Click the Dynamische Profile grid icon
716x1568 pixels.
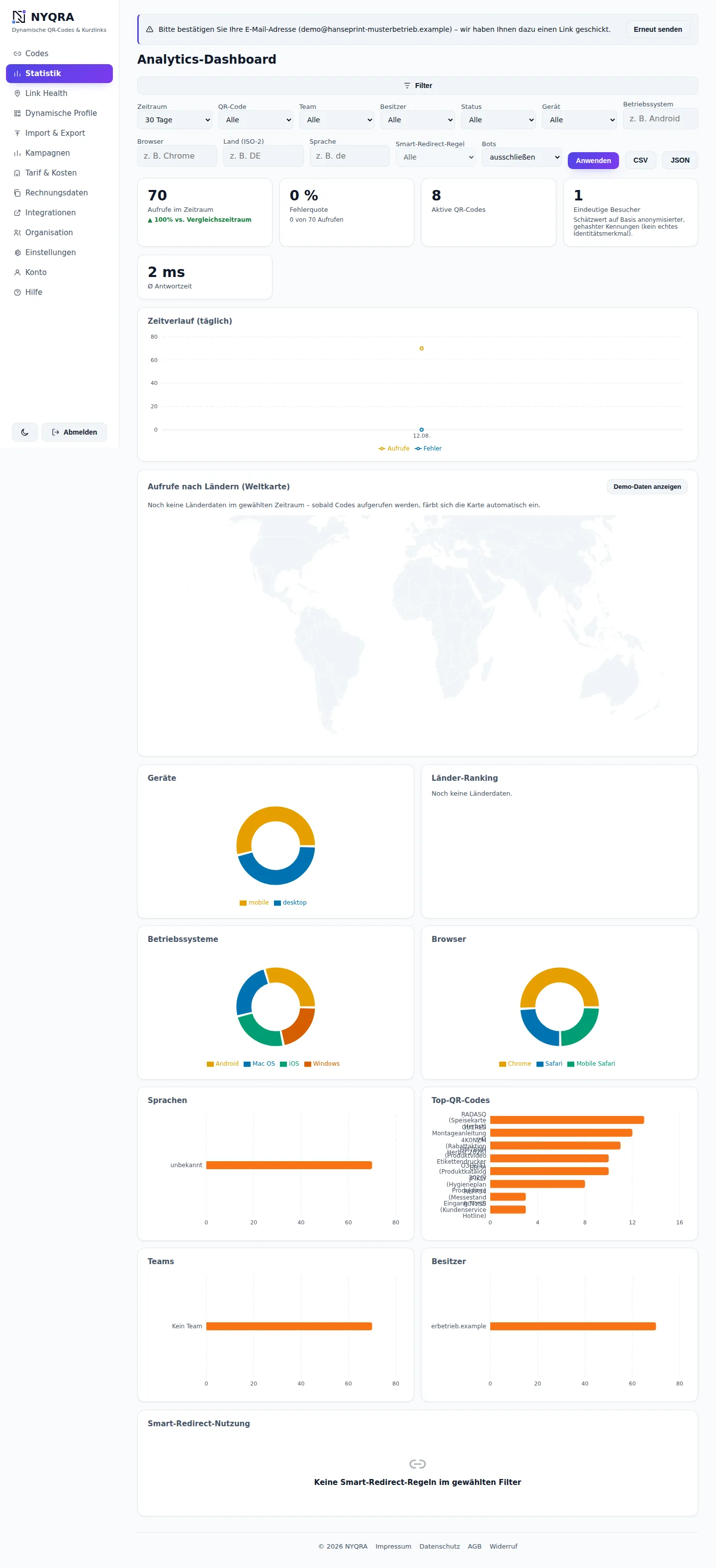coord(17,113)
